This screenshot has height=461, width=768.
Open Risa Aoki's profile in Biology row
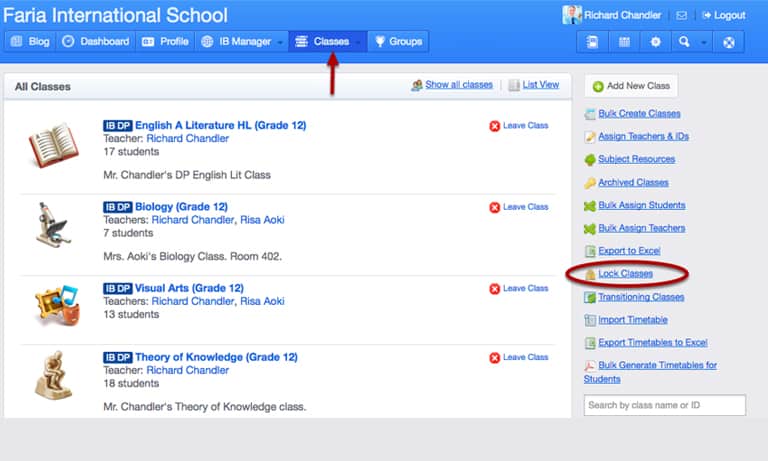(x=262, y=220)
